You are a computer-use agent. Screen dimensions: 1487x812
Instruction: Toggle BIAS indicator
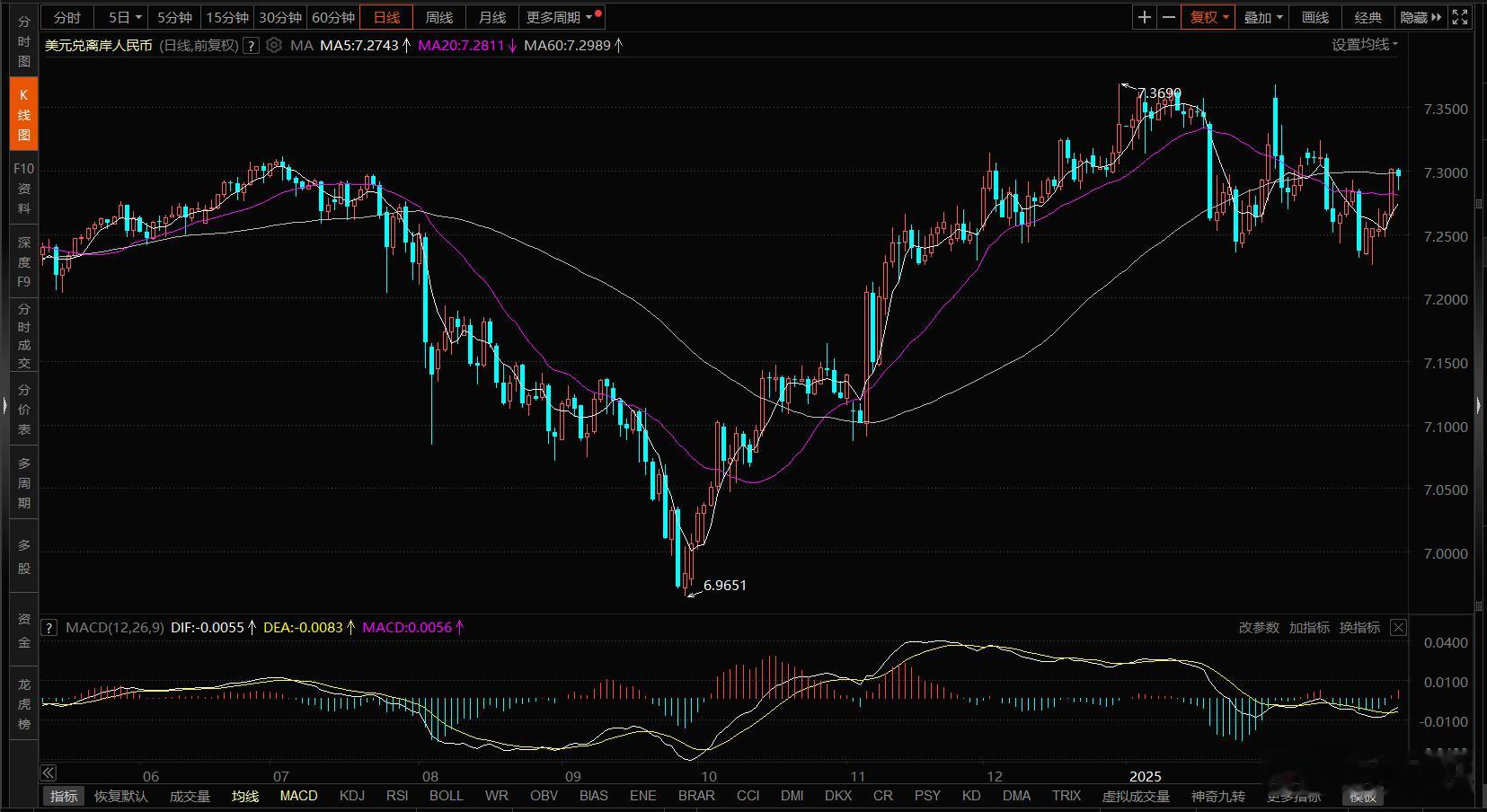pyautogui.click(x=594, y=796)
